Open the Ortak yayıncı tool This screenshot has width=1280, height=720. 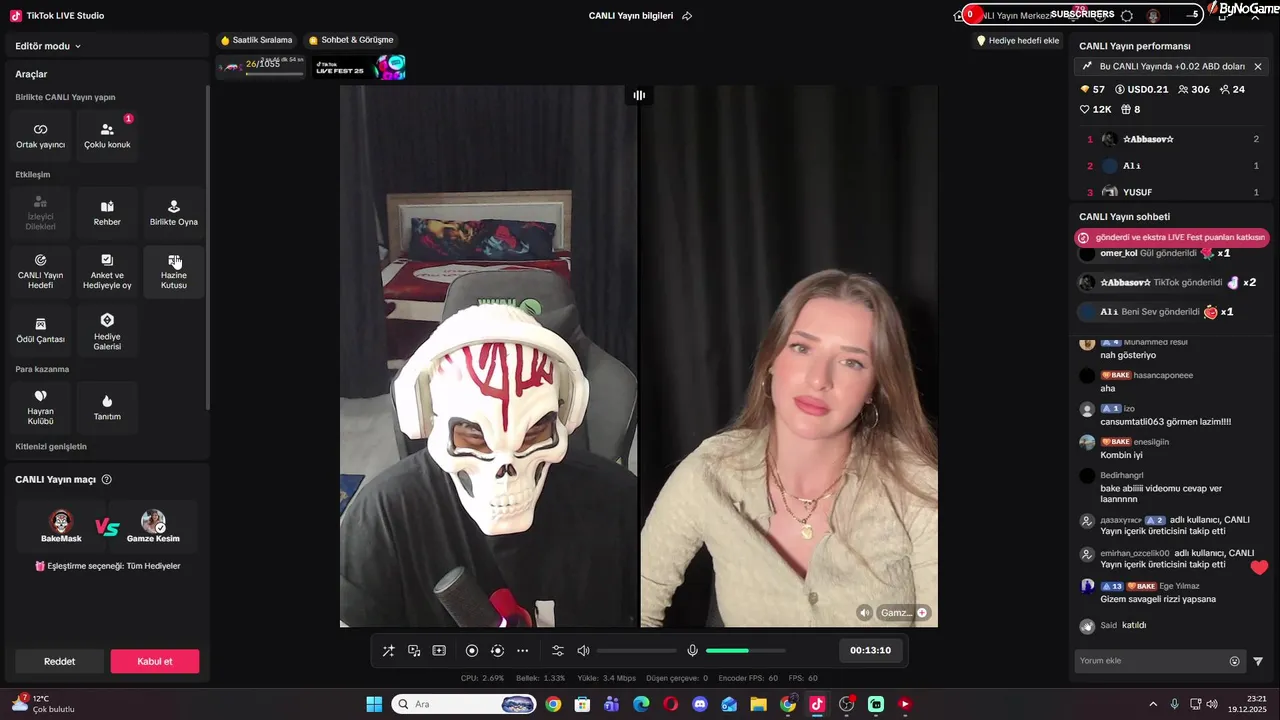40,136
